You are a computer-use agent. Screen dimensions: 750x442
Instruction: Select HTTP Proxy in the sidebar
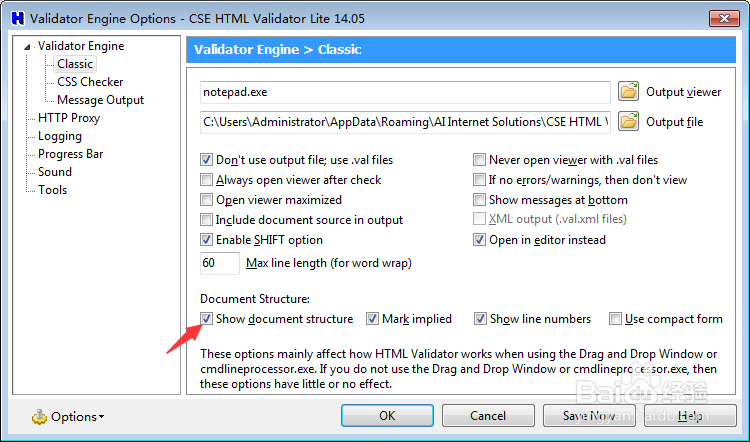pos(69,118)
